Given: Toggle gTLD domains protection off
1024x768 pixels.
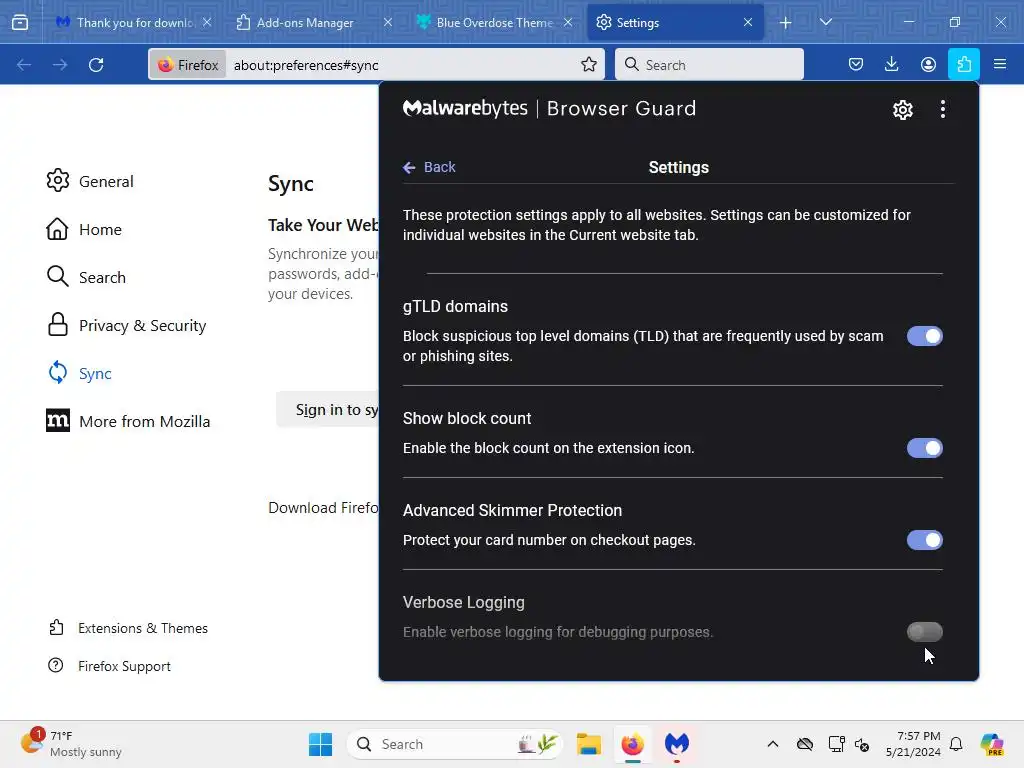Looking at the screenshot, I should tap(925, 336).
